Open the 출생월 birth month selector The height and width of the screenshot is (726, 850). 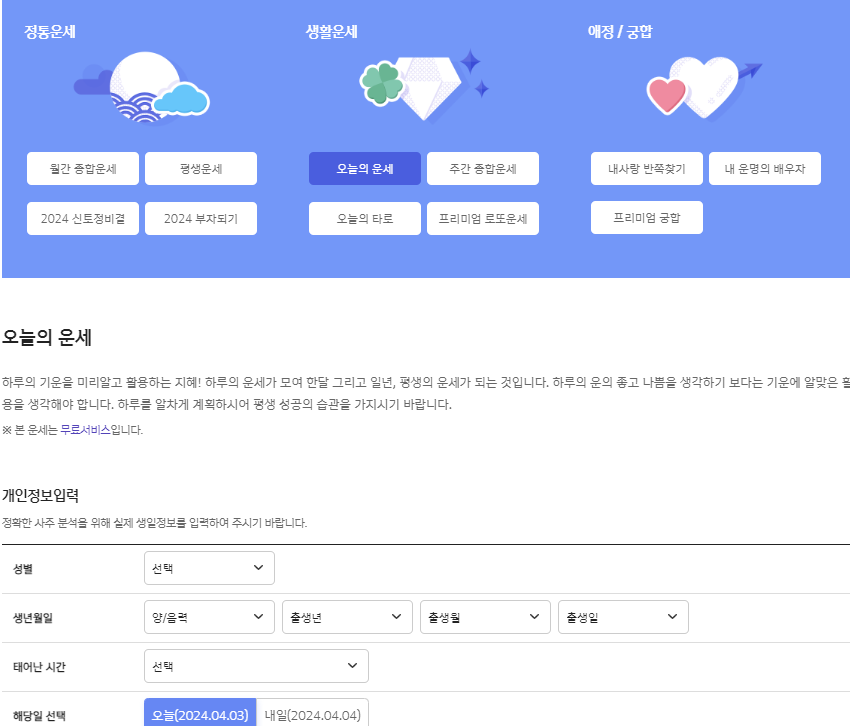485,616
